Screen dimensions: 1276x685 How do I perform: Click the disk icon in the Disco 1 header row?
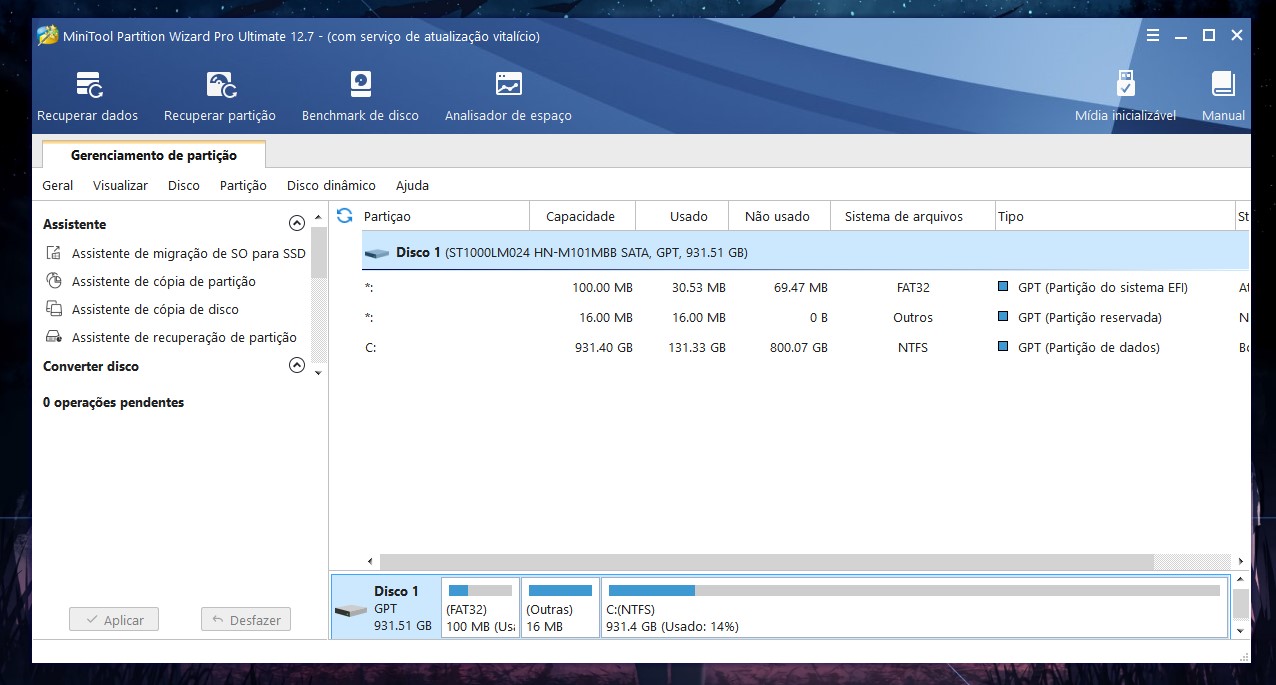point(377,253)
